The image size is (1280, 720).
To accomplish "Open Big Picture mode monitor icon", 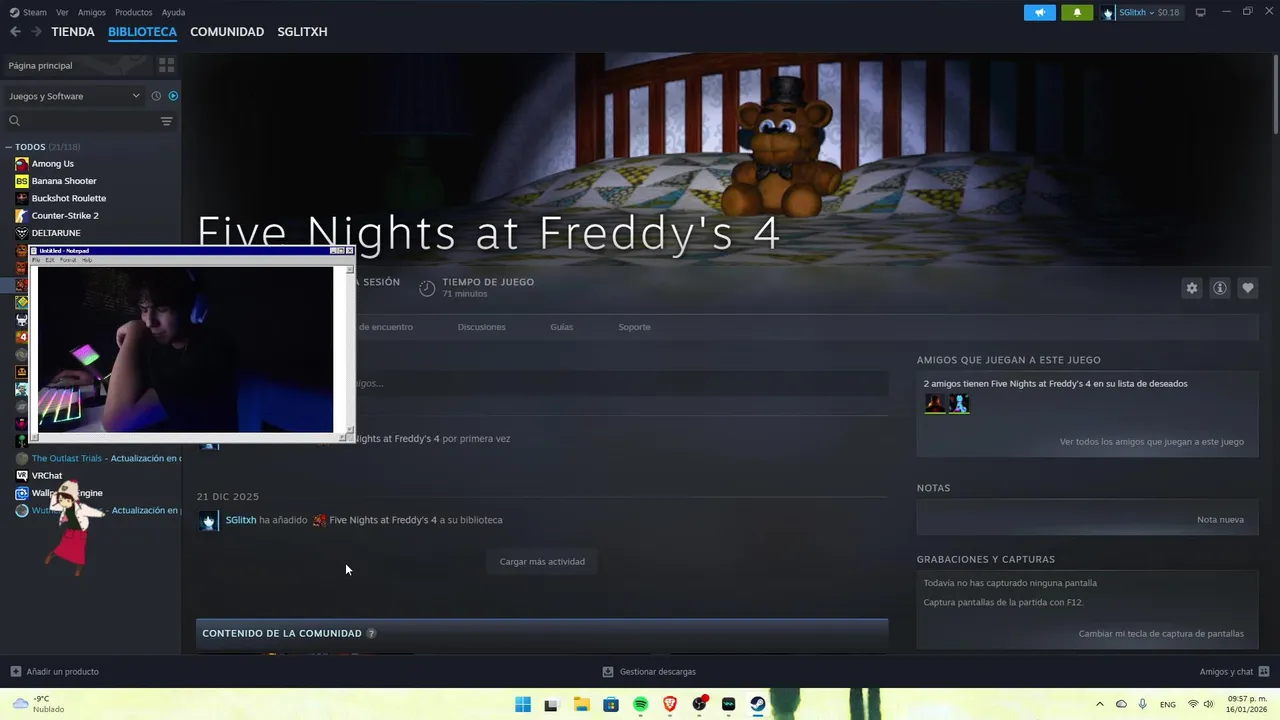I will coord(1201,12).
